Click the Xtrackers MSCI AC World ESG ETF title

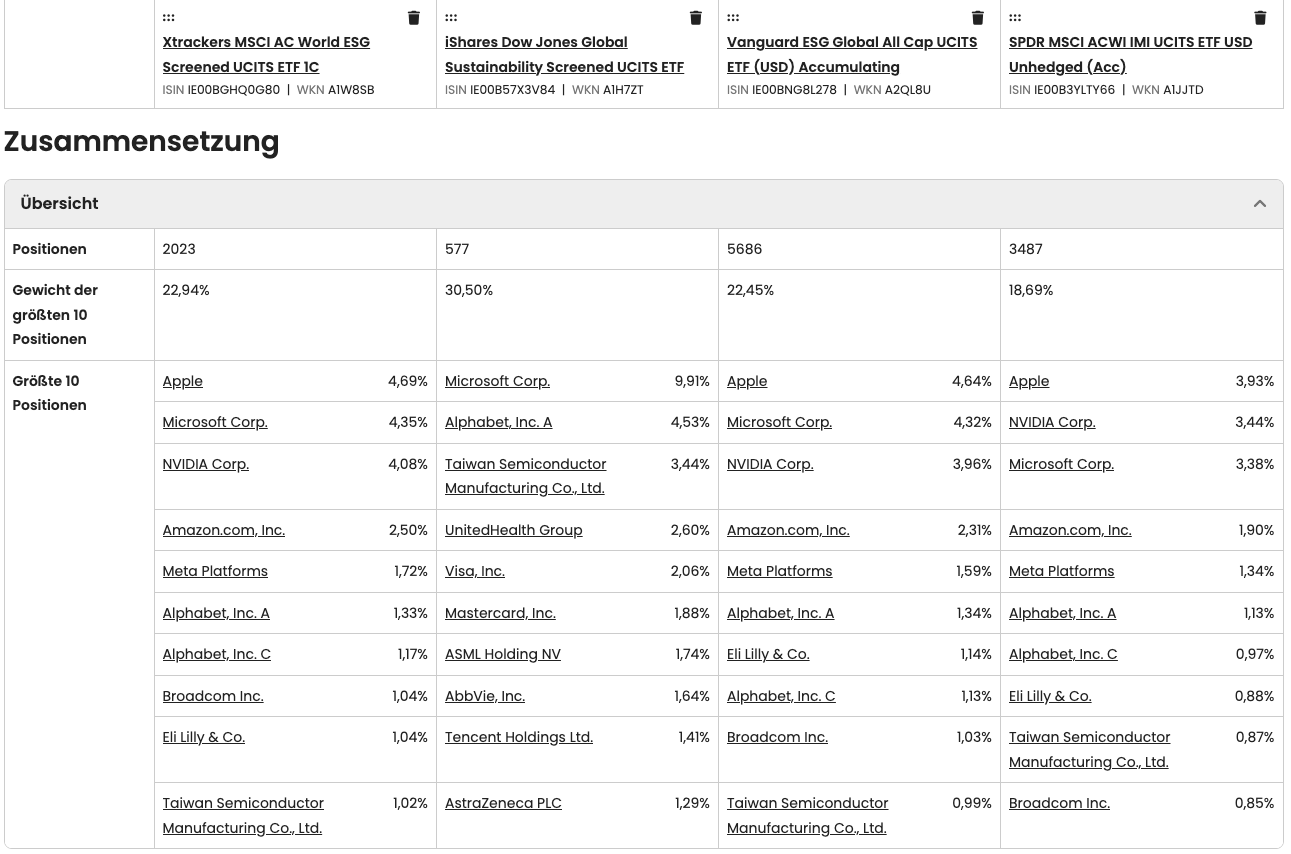[x=266, y=54]
